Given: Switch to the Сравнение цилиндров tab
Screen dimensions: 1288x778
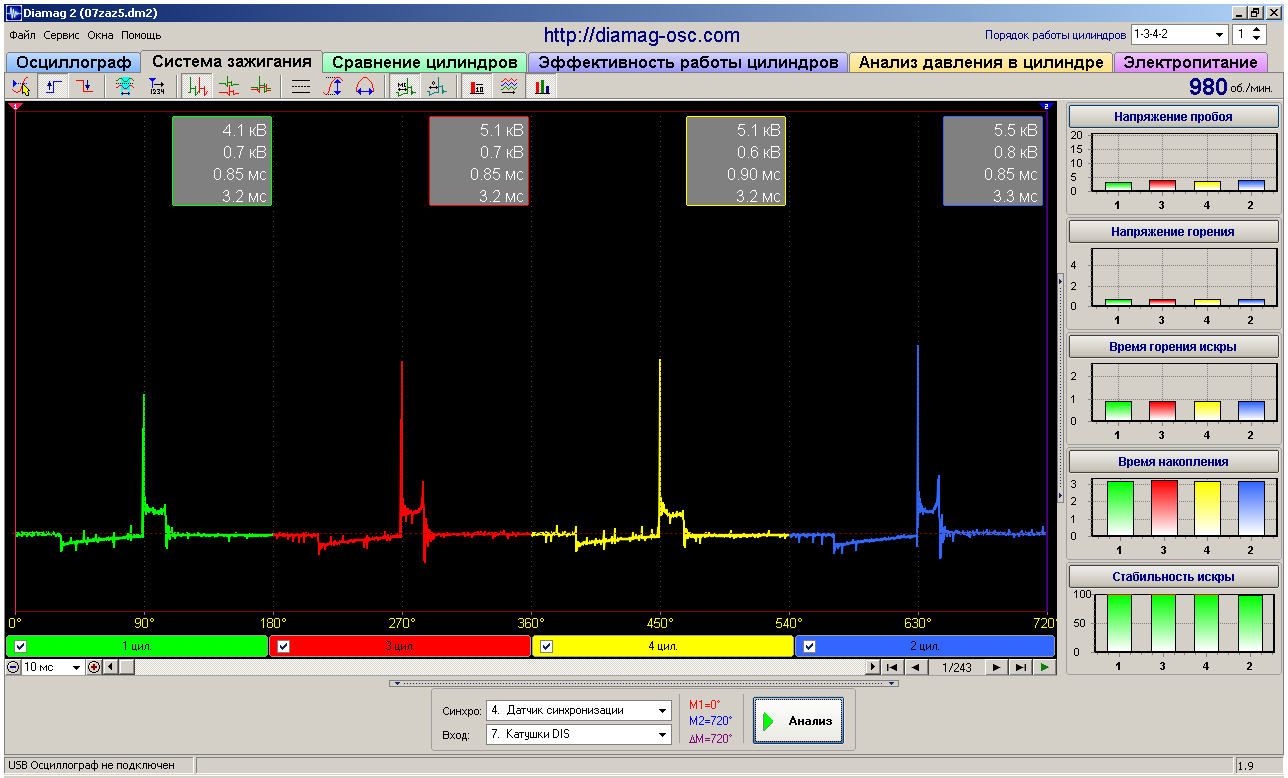Looking at the screenshot, I should click(425, 63).
